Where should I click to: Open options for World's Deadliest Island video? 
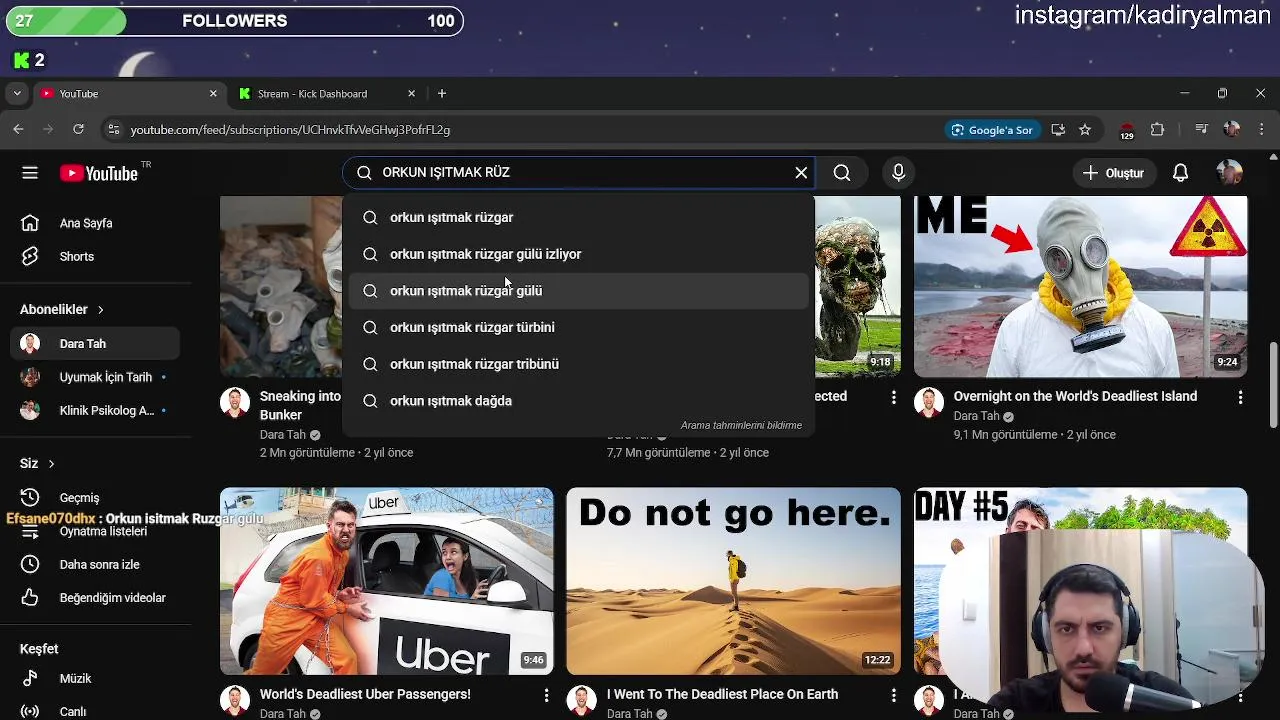1240,397
